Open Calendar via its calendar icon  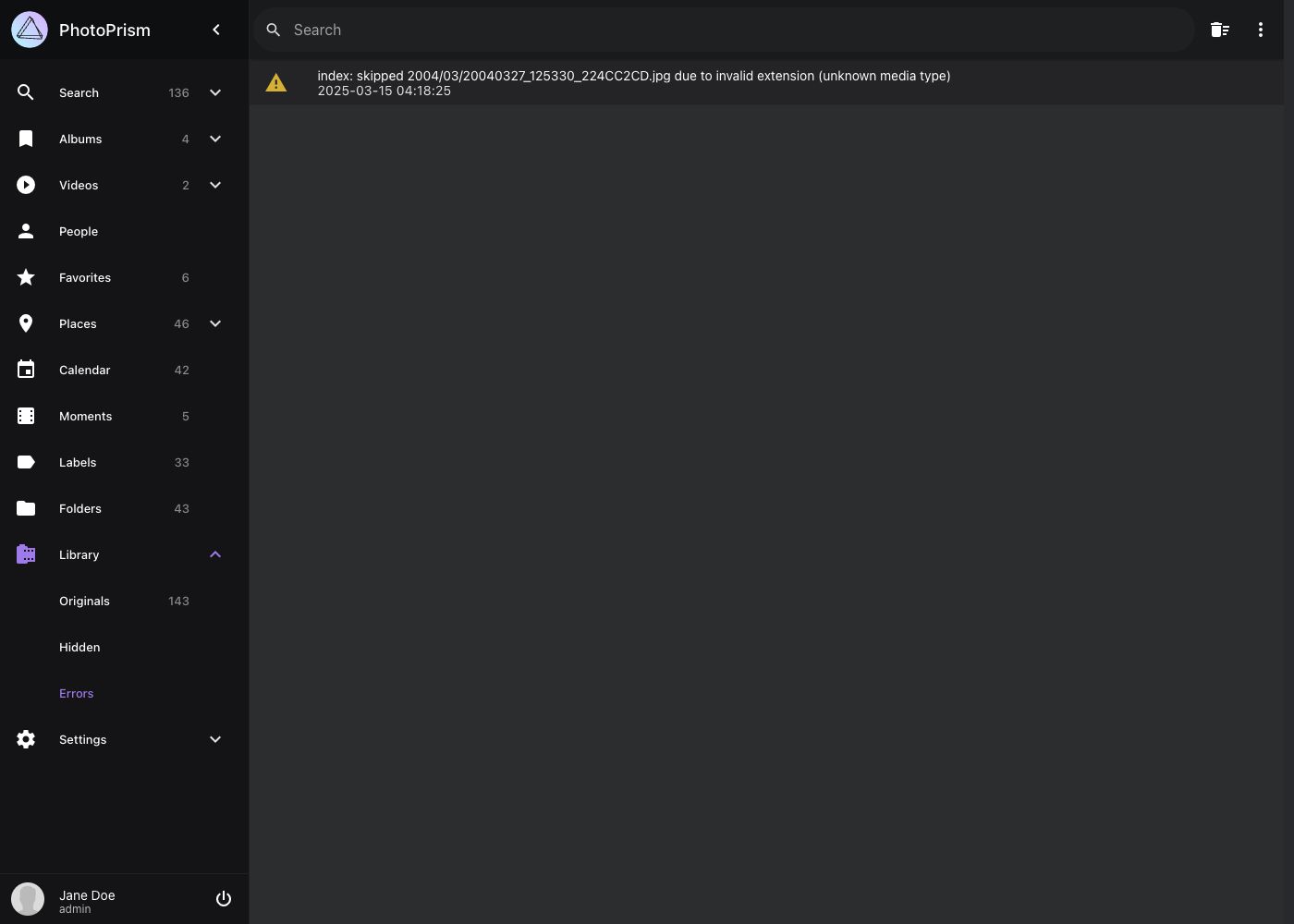point(26,370)
